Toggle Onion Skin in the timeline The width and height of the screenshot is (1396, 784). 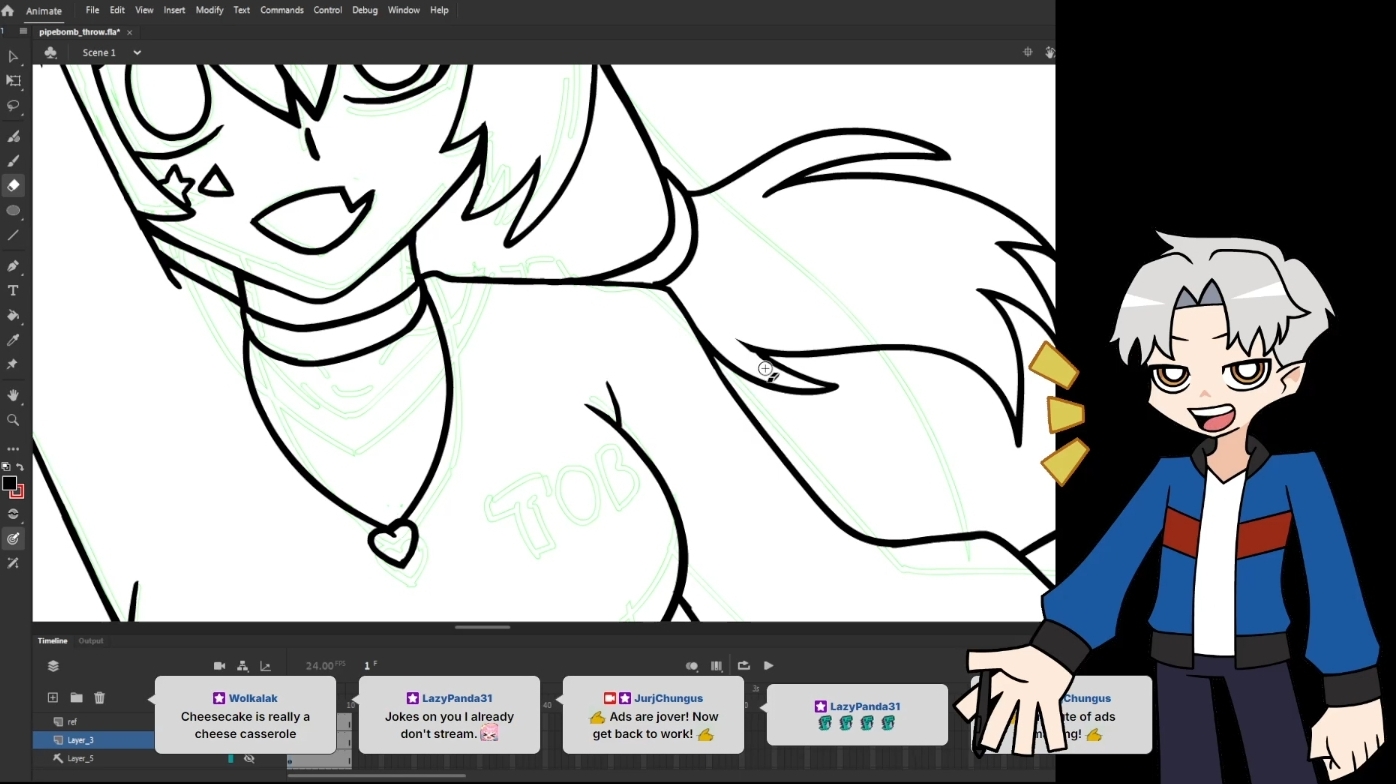692,666
